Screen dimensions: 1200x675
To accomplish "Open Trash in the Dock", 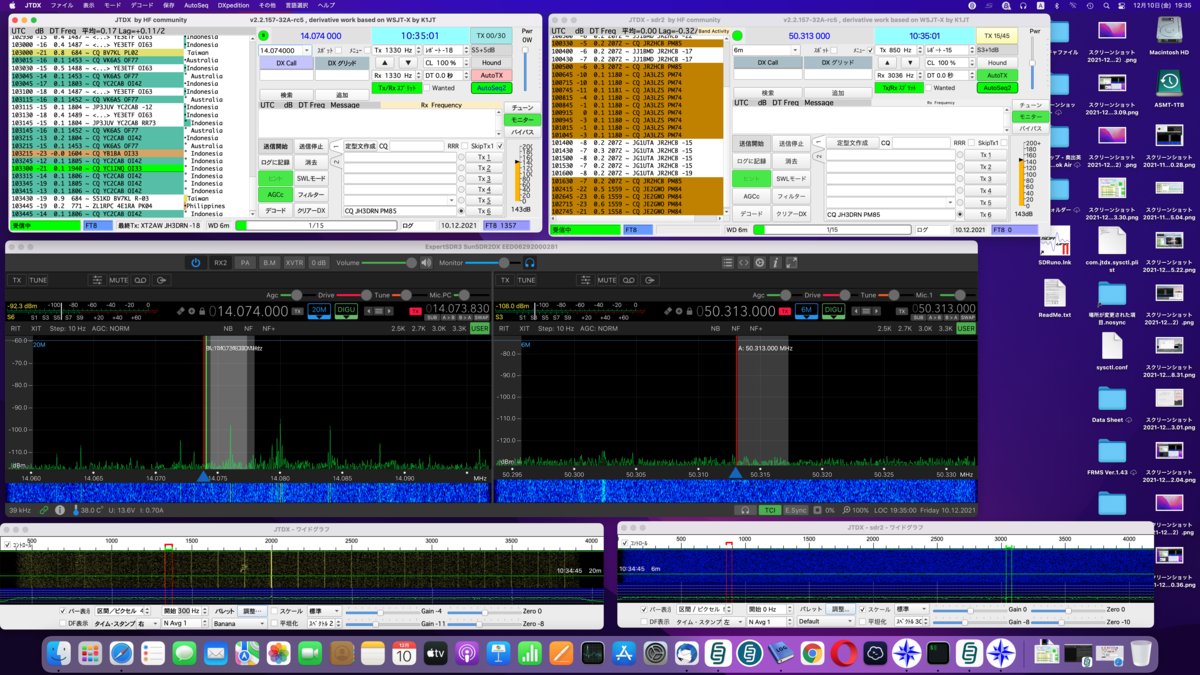I will [1141, 654].
